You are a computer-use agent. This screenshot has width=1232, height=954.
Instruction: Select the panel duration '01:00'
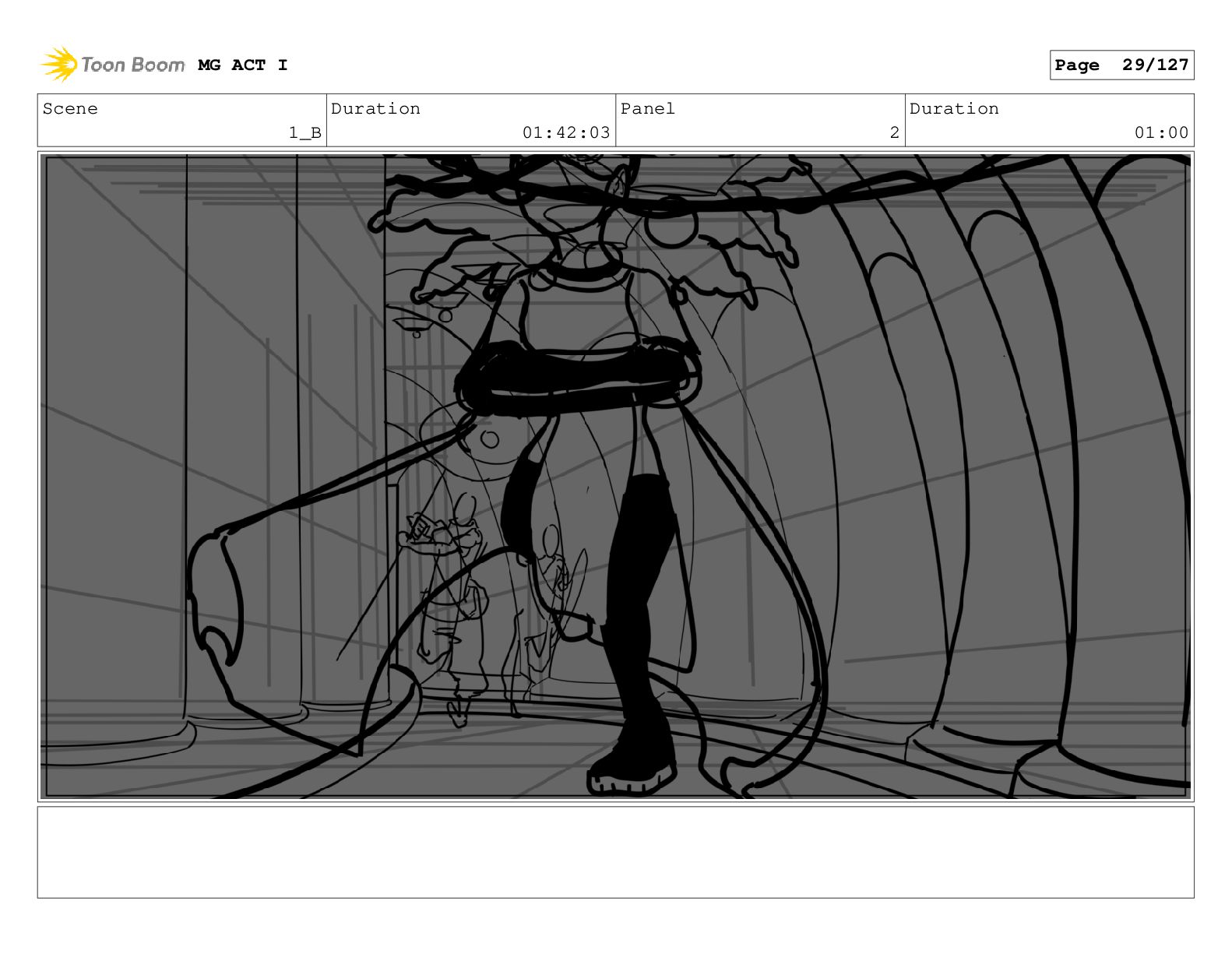pyautogui.click(x=1161, y=133)
